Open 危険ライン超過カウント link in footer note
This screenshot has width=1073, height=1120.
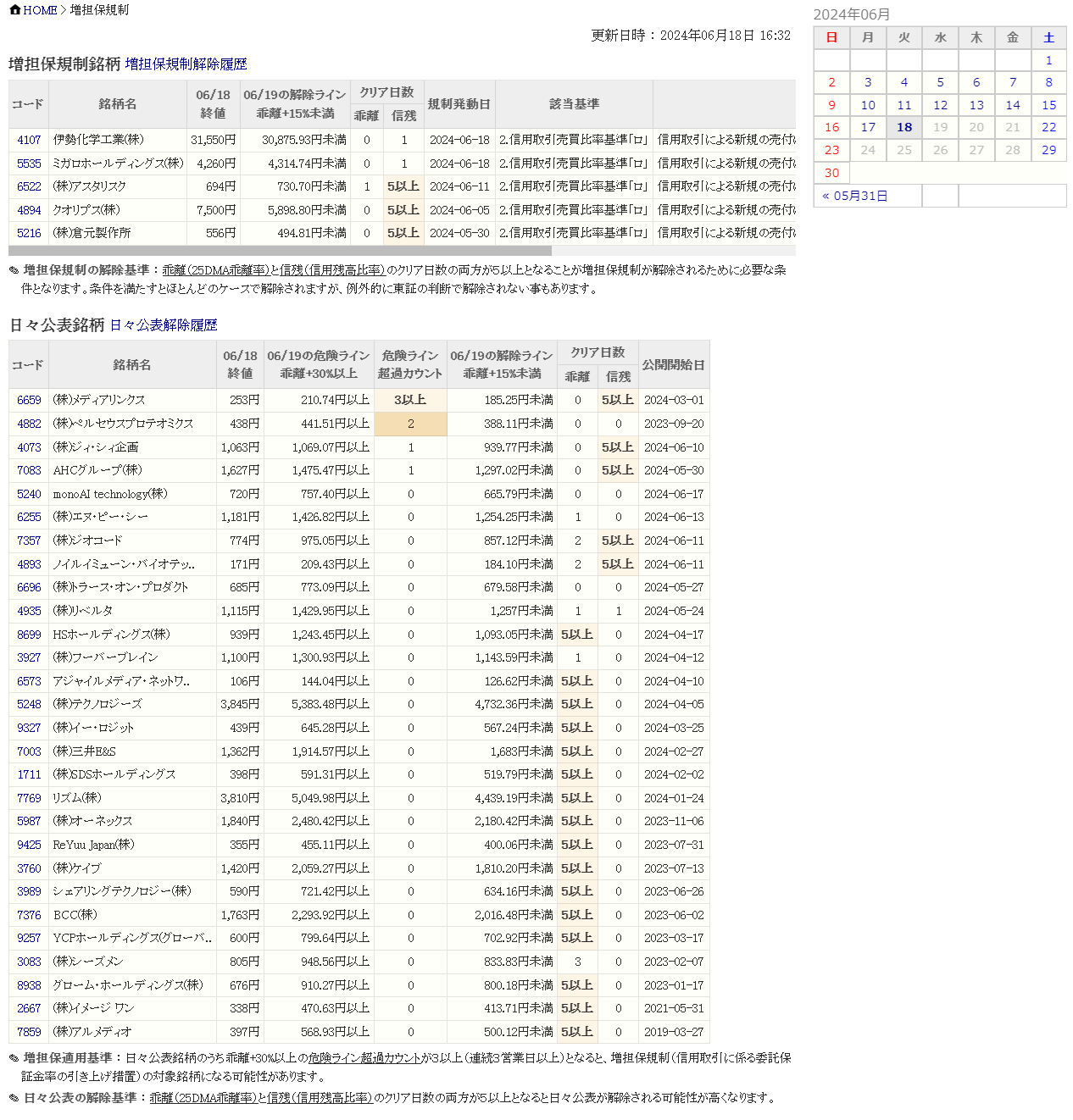[365, 1058]
